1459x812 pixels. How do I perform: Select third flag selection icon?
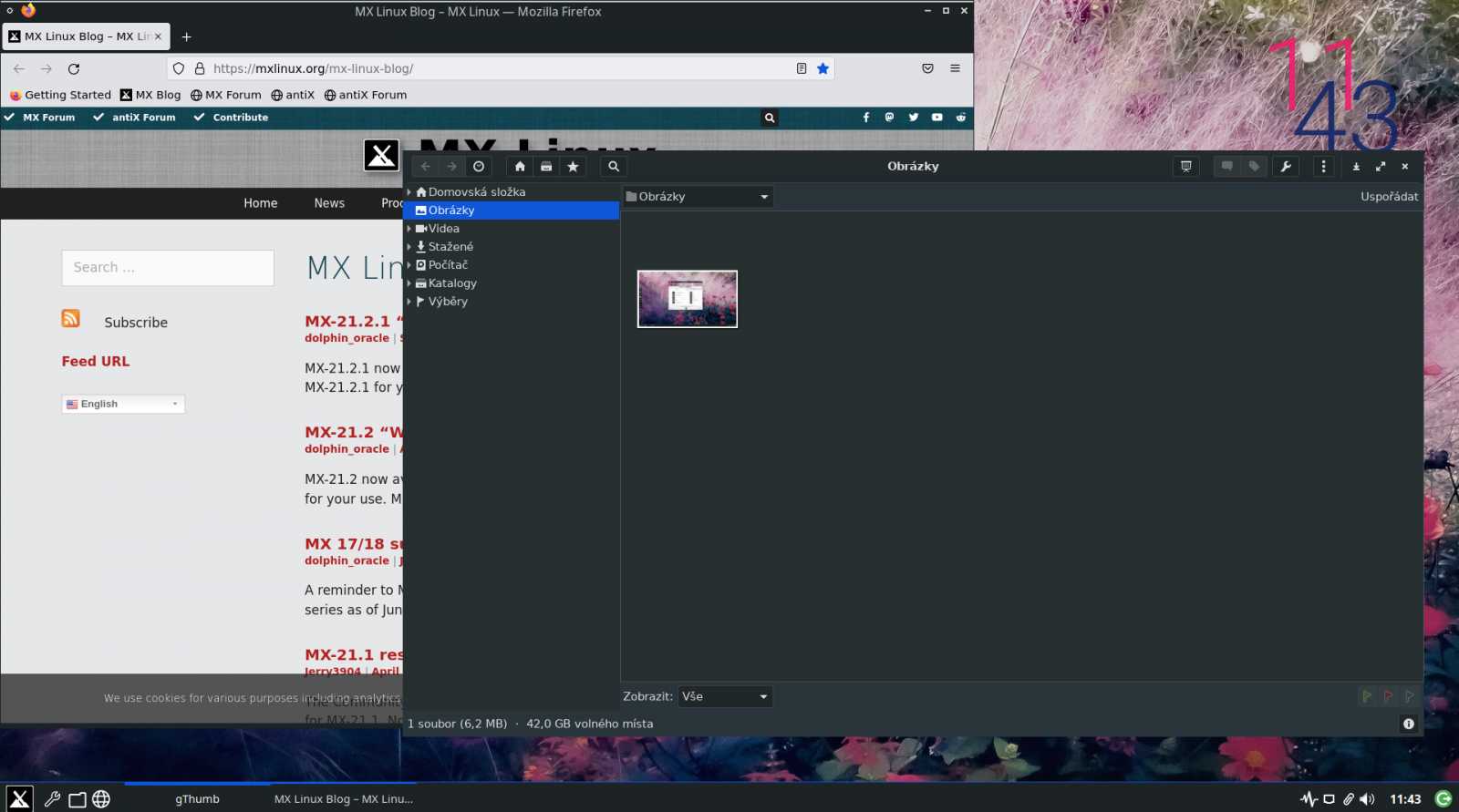(x=1409, y=696)
